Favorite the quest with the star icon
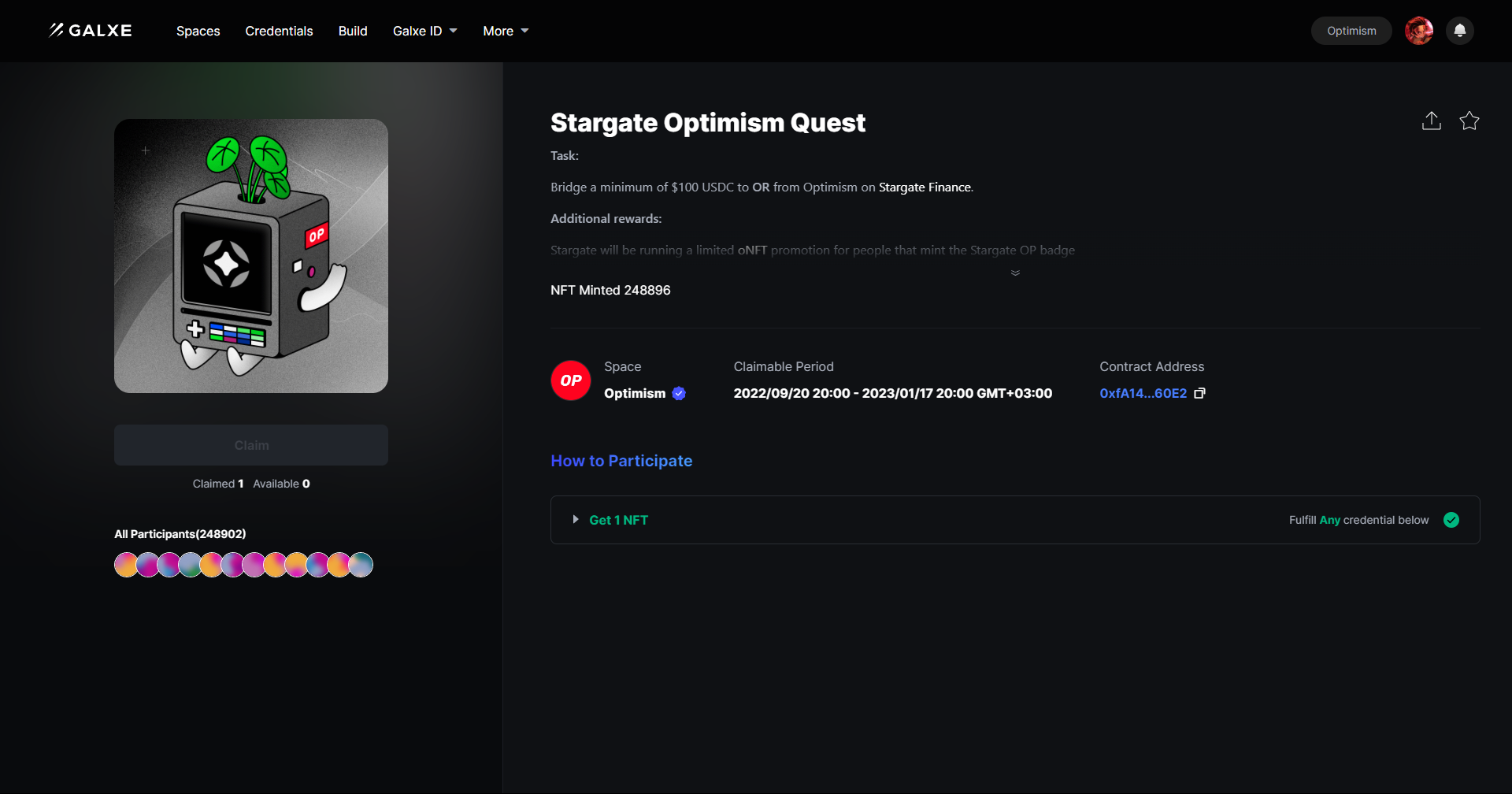The width and height of the screenshot is (1512, 794). (1469, 121)
